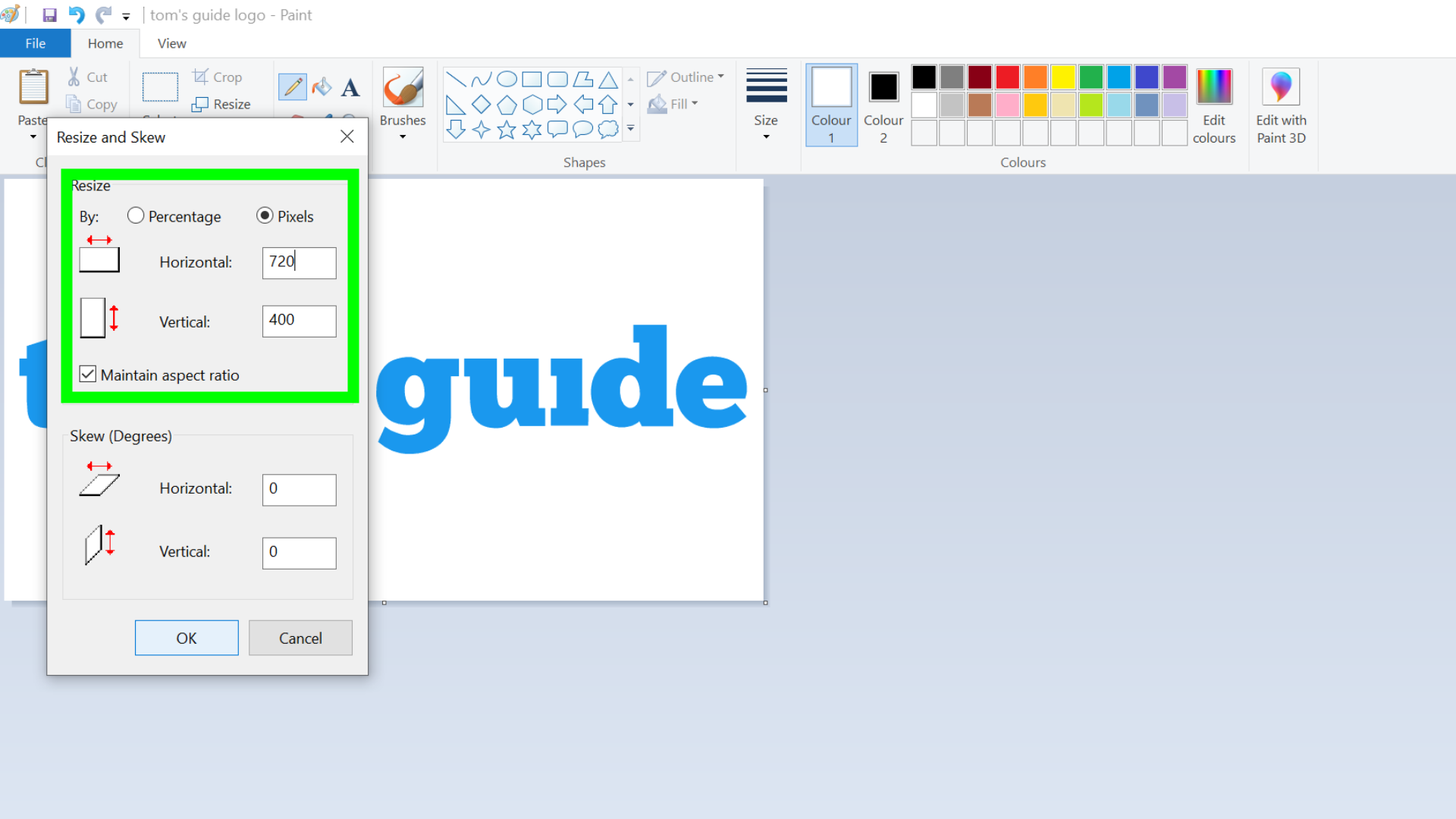Click the Horizontal pixels input field
This screenshot has width=1456, height=819.
[x=298, y=261]
